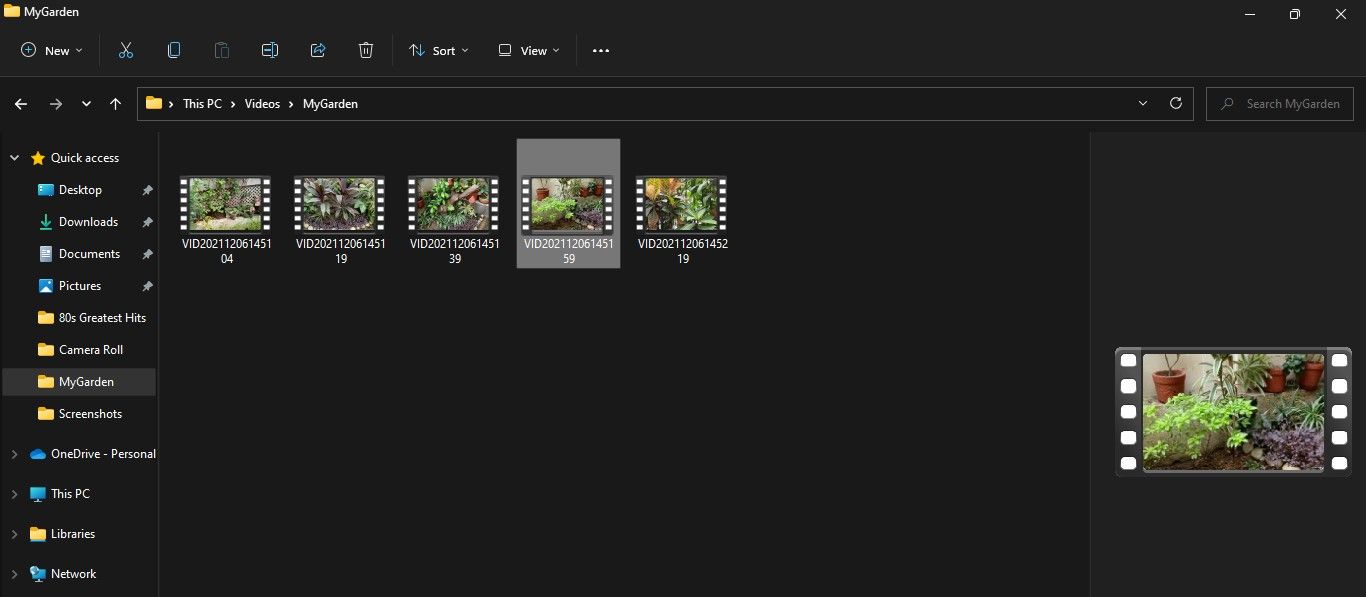1366x597 pixels.
Task: Open Downloads in Quick access
Action: (x=88, y=222)
